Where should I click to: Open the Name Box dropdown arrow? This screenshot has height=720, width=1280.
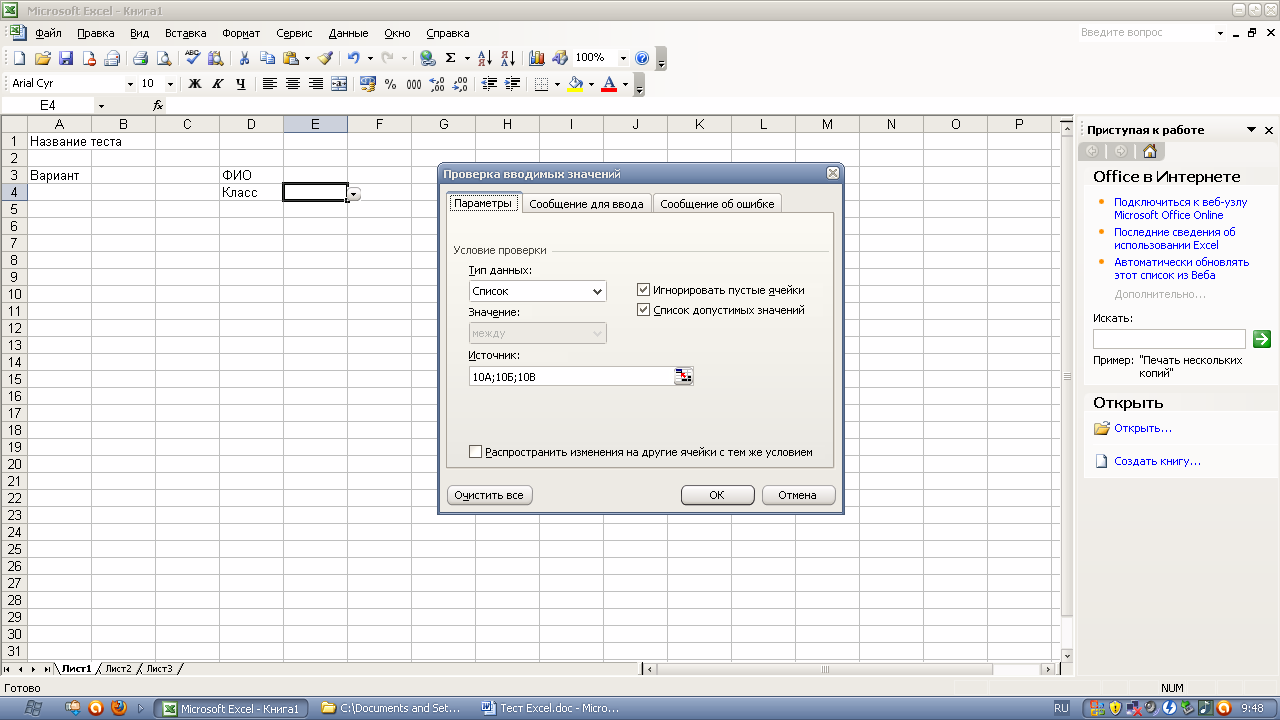(x=101, y=105)
